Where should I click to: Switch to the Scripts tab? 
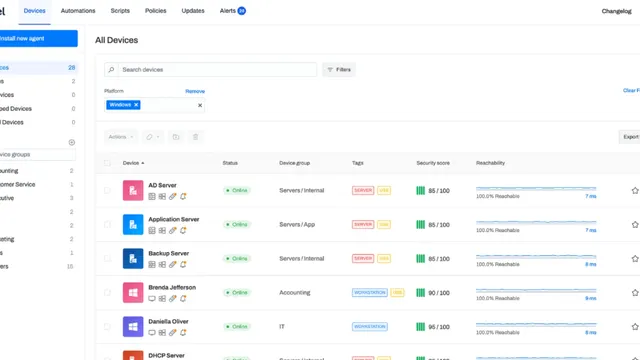[120, 11]
